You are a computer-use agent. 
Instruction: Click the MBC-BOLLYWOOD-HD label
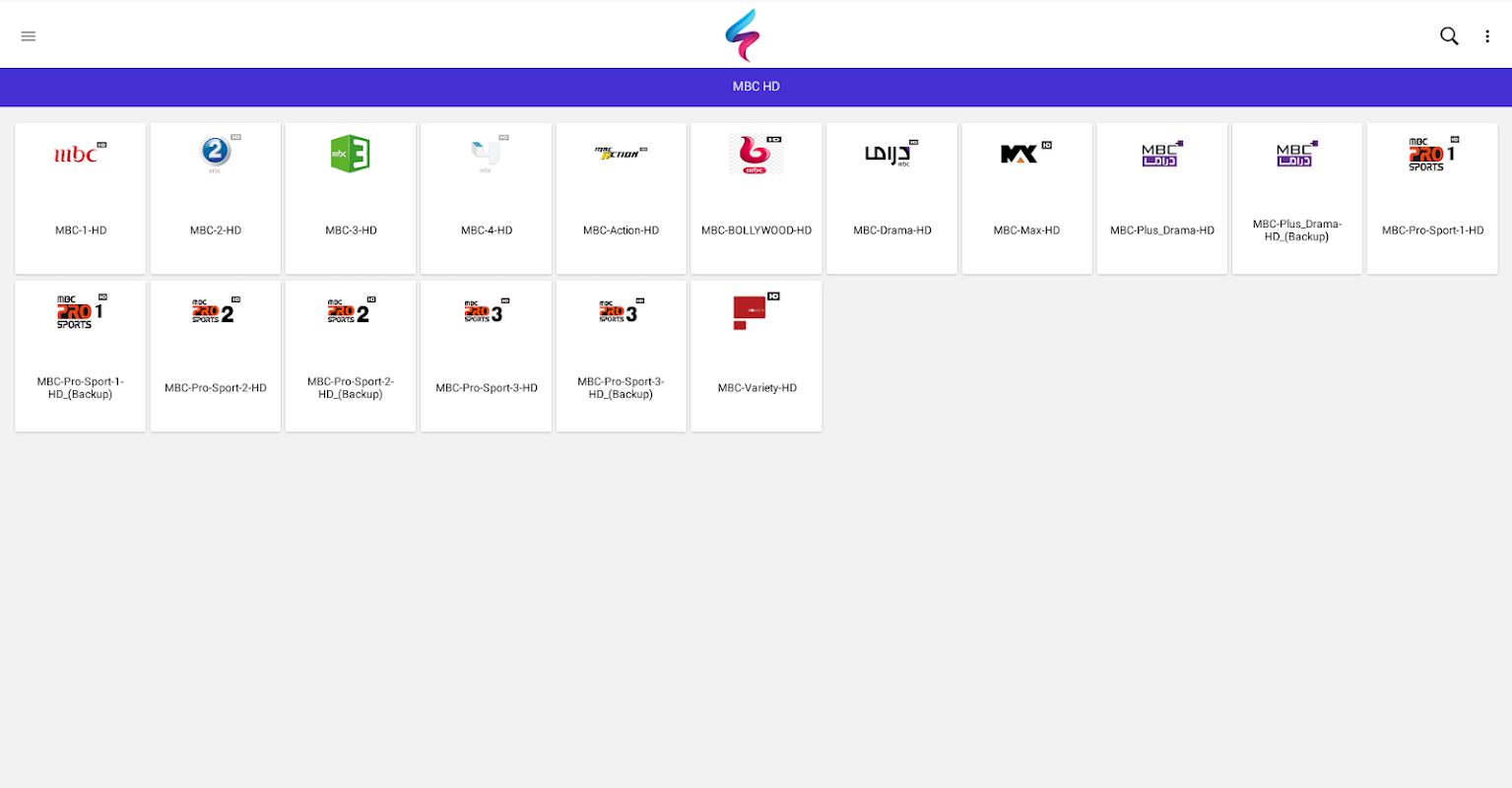click(756, 230)
